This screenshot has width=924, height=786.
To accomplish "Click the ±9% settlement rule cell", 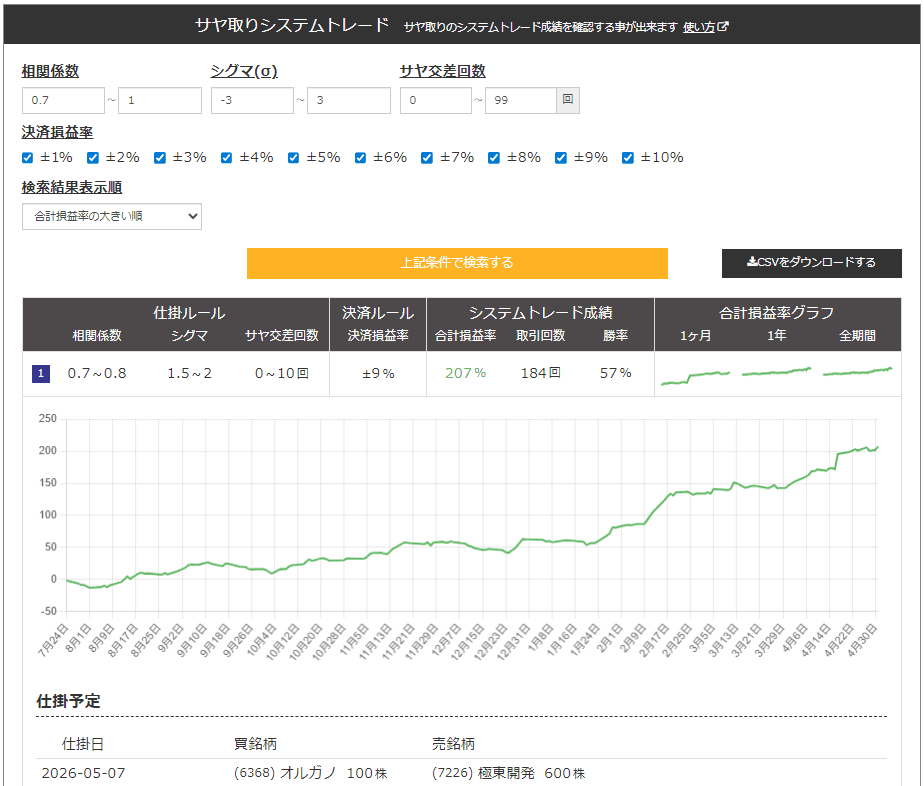I will pyautogui.click(x=378, y=374).
